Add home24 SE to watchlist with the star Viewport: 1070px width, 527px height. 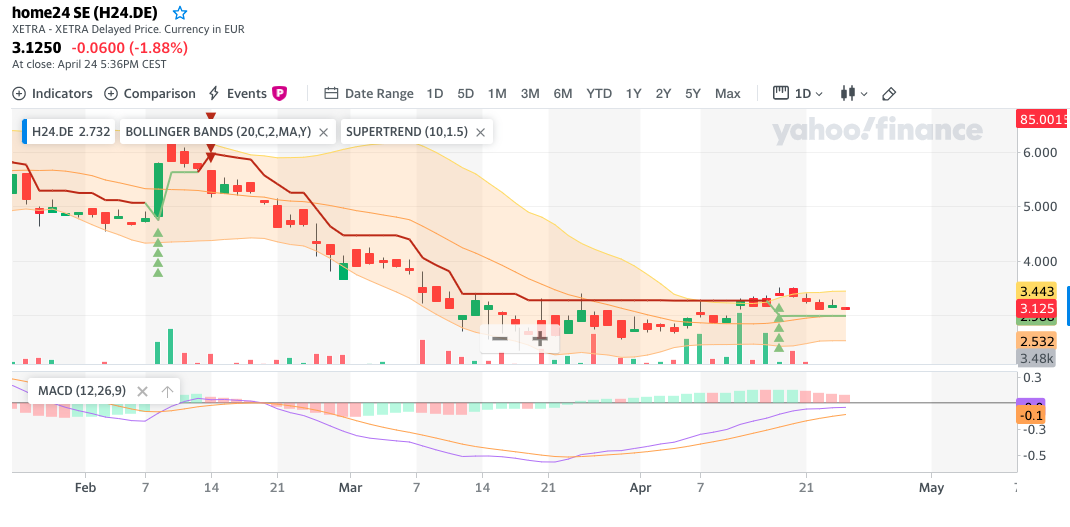coord(180,13)
